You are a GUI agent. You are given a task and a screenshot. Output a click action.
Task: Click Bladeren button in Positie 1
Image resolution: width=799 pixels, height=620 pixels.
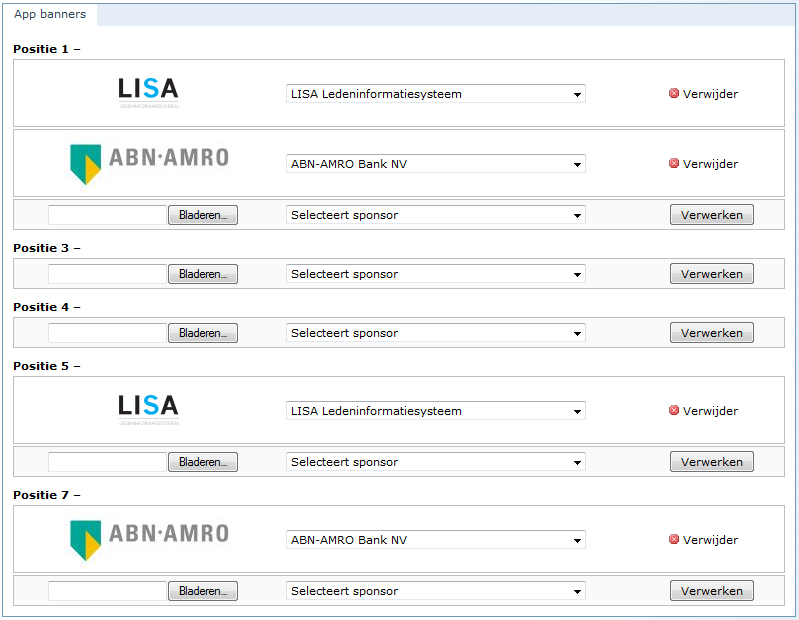pos(203,215)
